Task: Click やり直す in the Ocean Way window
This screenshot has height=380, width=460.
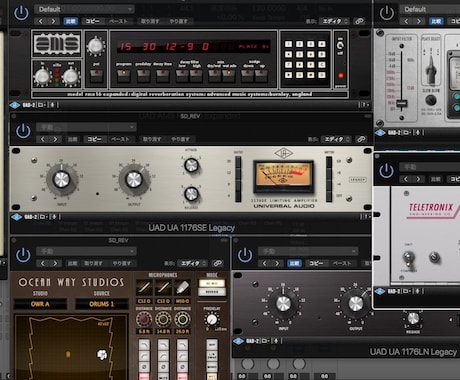Action: pyautogui.click(x=121, y=263)
